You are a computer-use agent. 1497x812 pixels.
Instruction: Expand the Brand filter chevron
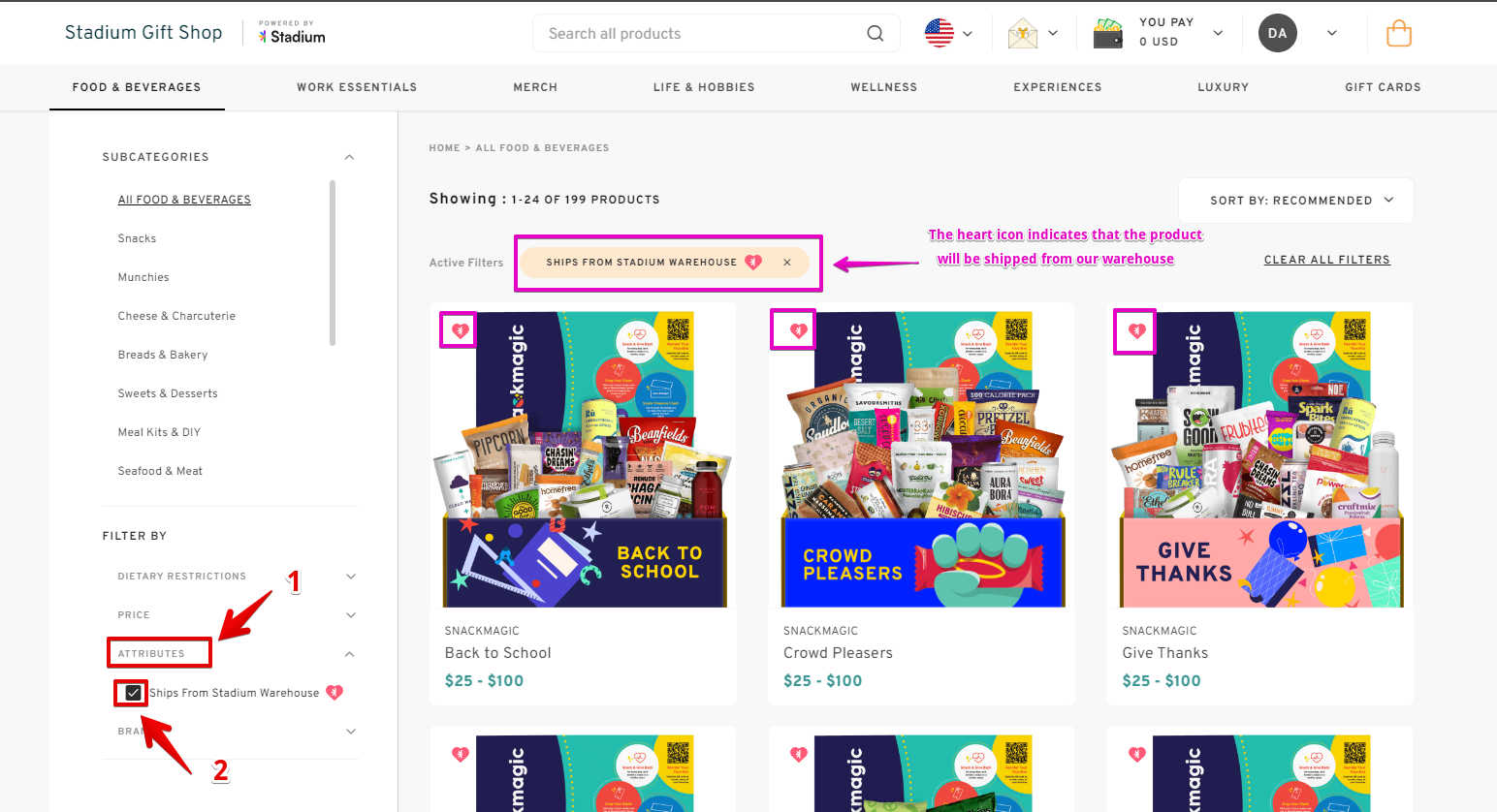pos(351,732)
